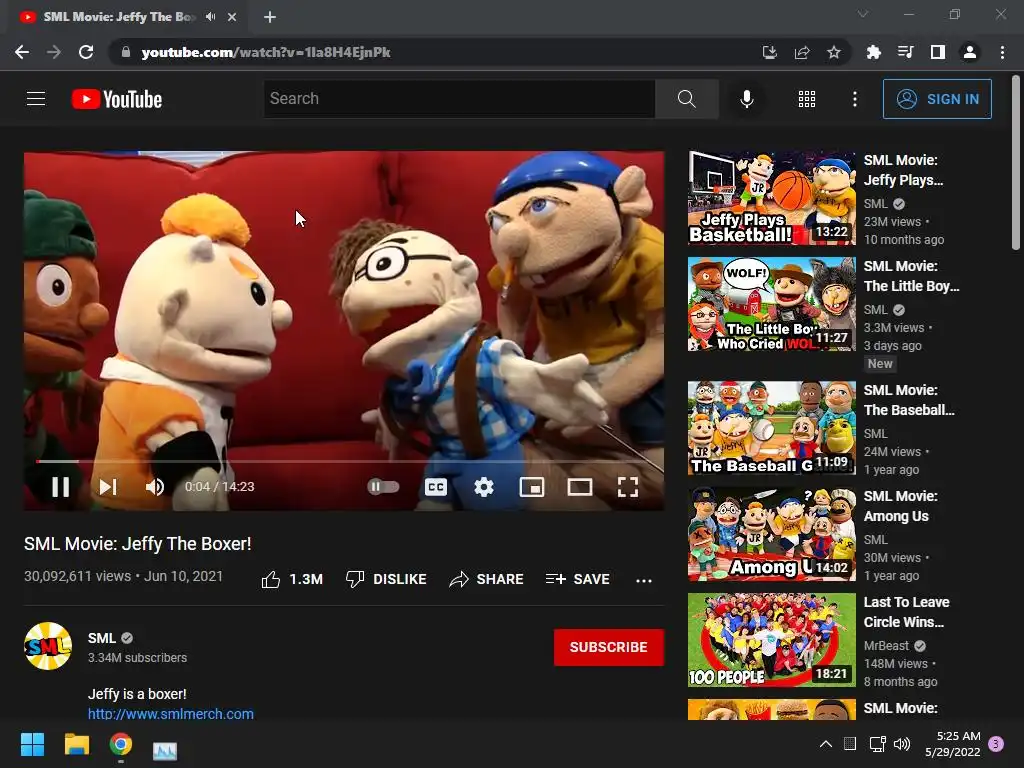Like the video with thumbs up

point(291,579)
